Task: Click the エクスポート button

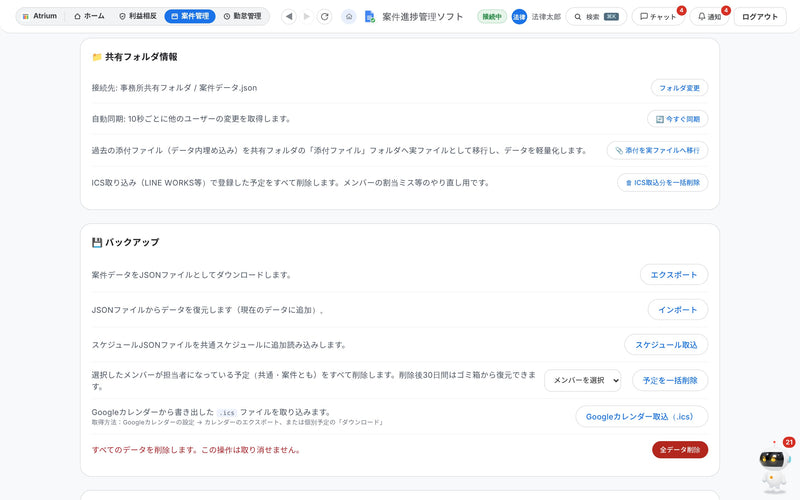Action: pos(673,274)
